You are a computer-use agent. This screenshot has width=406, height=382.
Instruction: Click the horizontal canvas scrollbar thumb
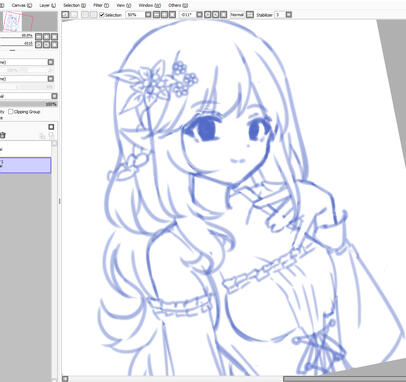point(344,379)
